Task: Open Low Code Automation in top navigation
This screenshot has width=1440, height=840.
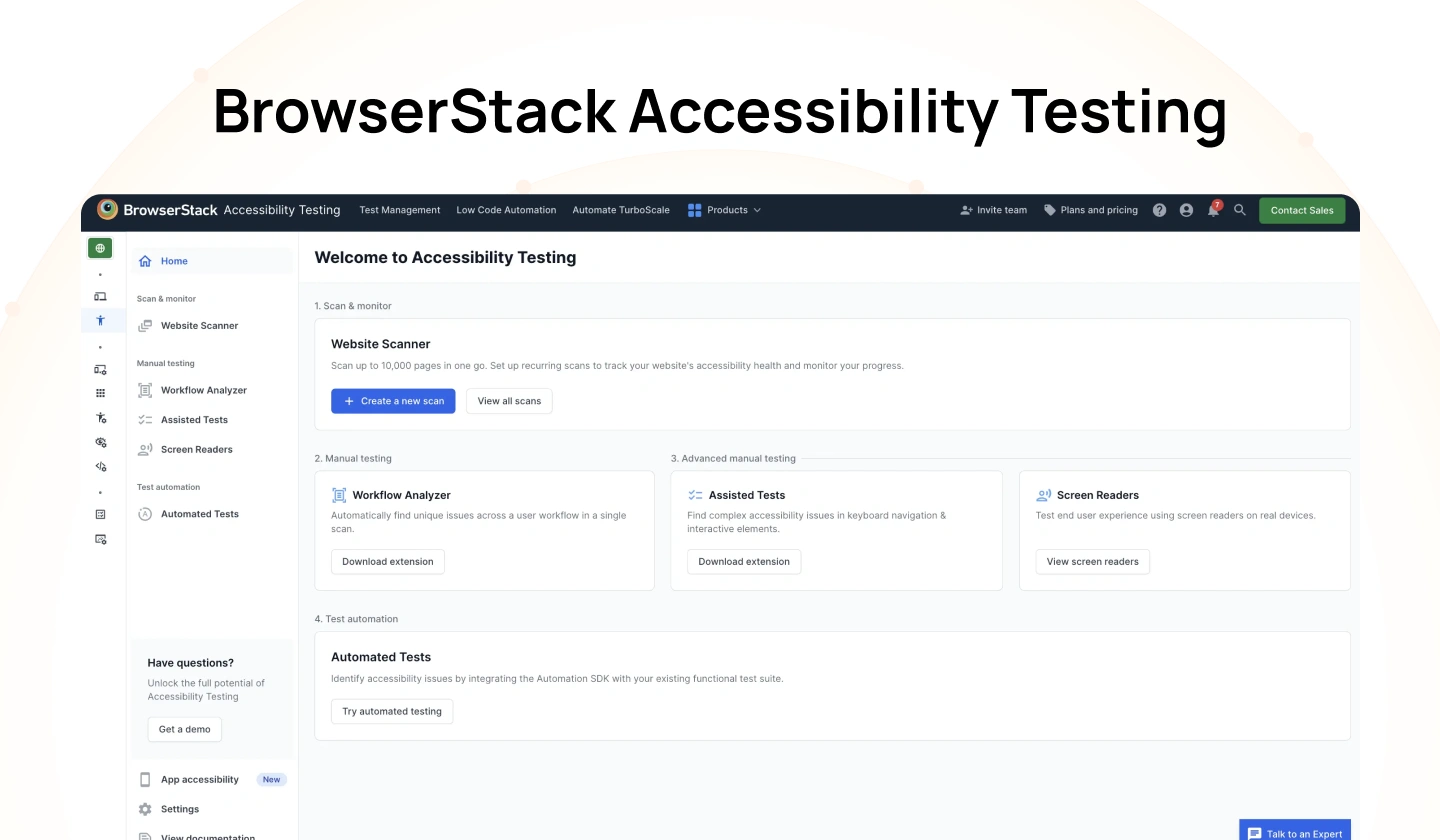Action: (x=506, y=210)
